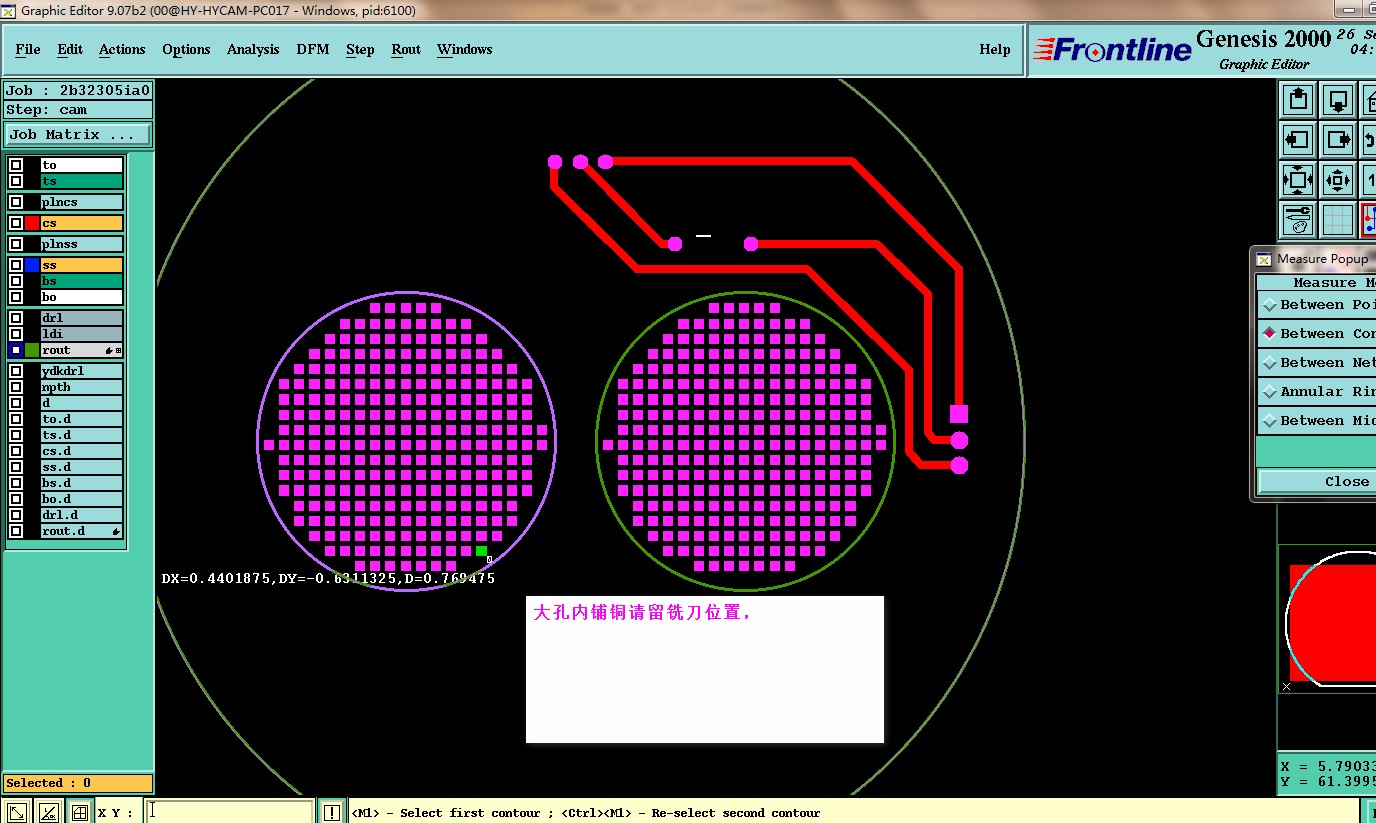Toggle visibility checkbox for layer rout

tap(16, 350)
